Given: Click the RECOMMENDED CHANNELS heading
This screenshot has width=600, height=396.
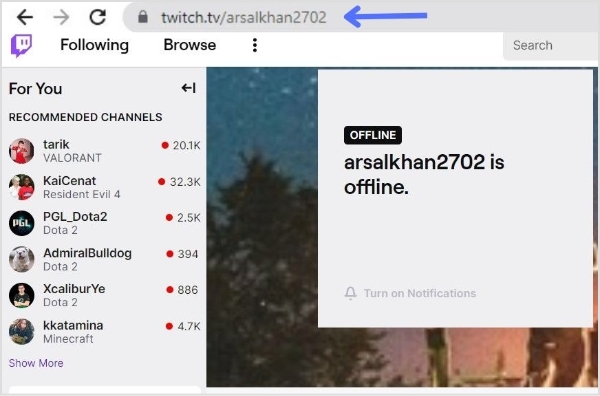Looking at the screenshot, I should click(86, 117).
